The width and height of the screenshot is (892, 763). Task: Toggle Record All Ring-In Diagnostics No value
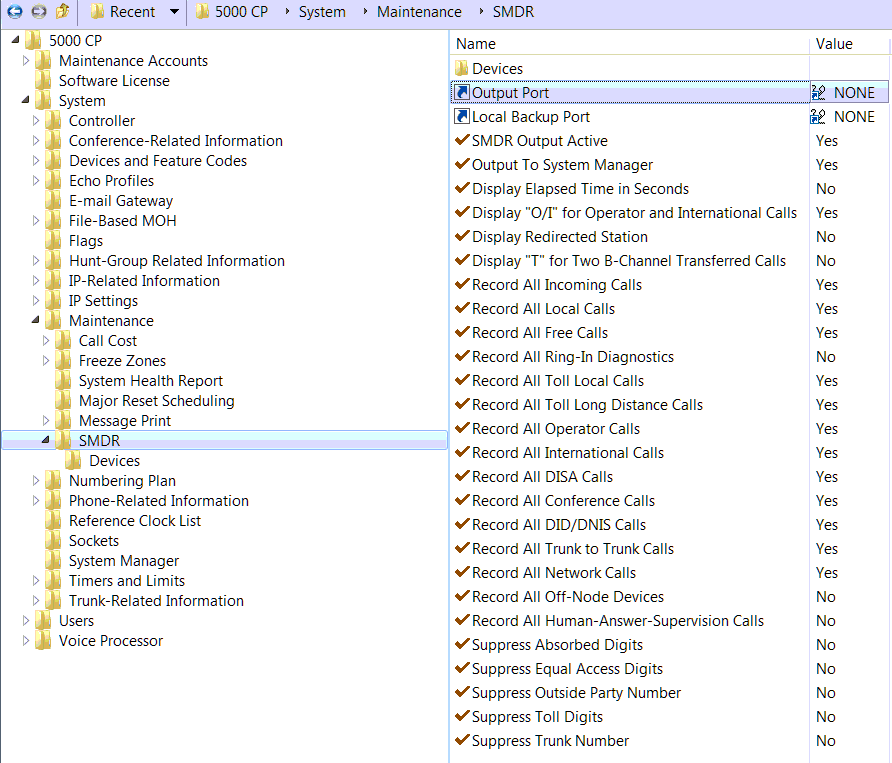(x=825, y=357)
